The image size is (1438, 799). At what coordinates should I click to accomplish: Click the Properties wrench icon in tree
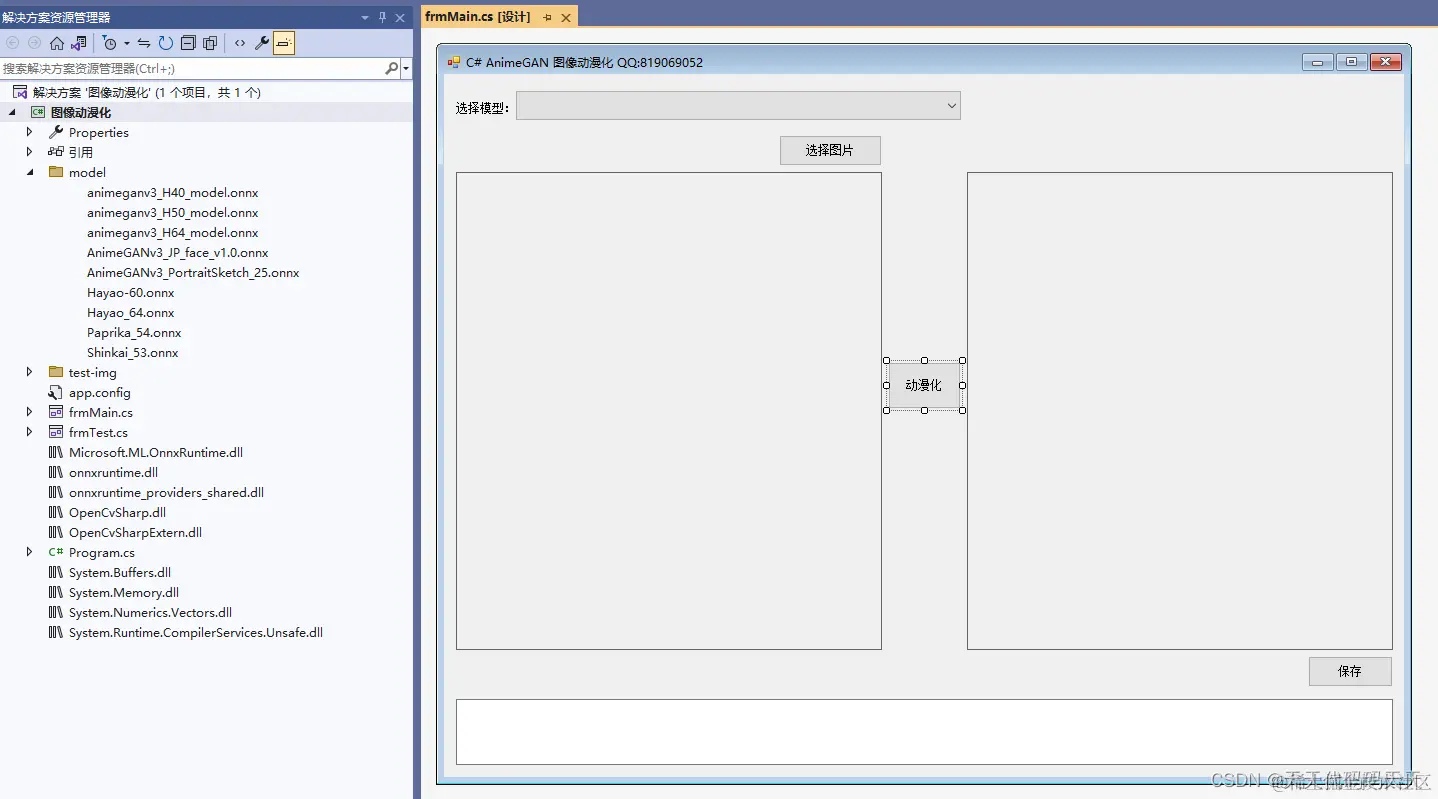click(56, 132)
